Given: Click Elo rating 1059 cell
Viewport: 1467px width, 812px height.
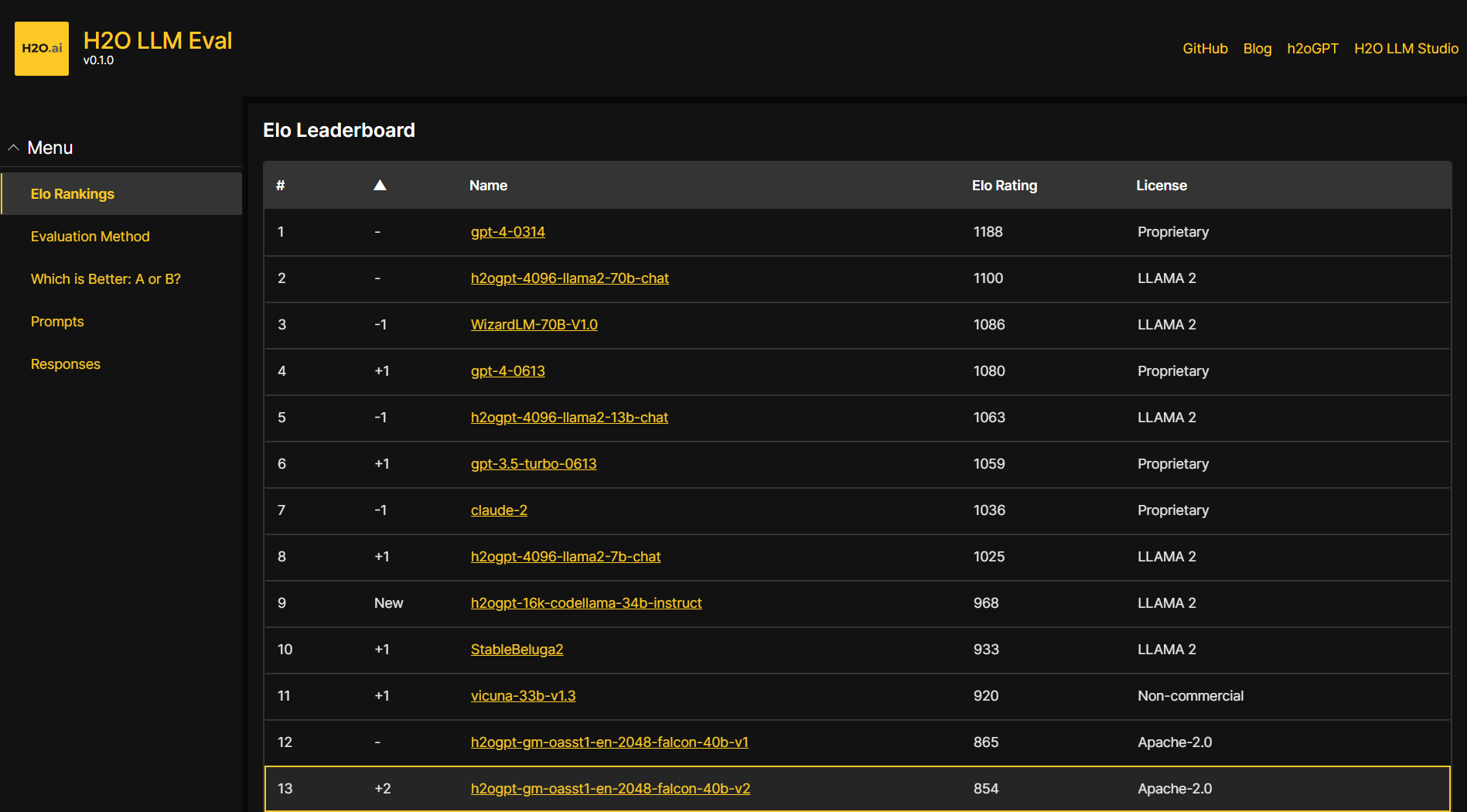Looking at the screenshot, I should [x=989, y=464].
